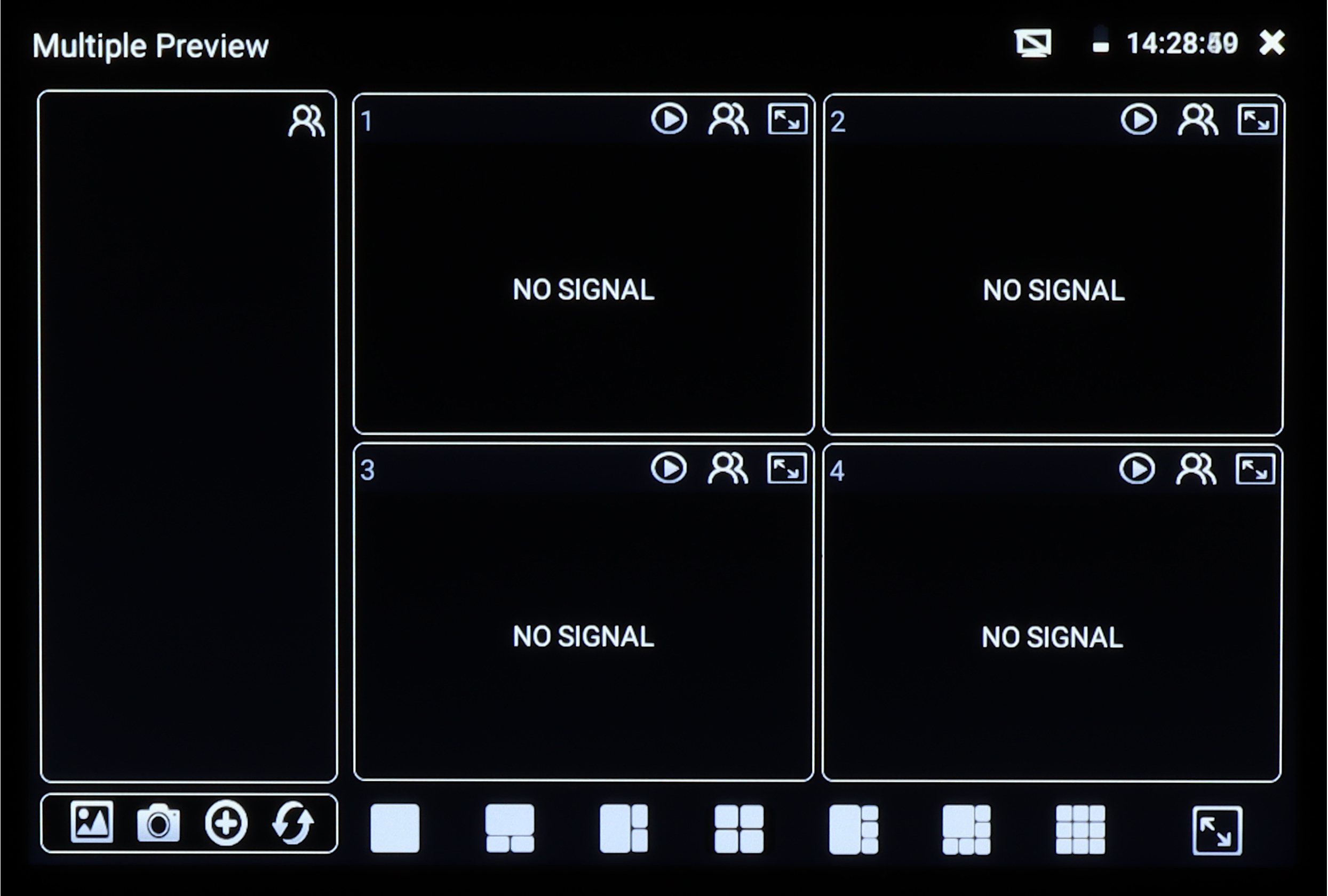Viewport: 1328px width, 896px height.
Task: Open the image gallery icon
Action: pos(91,822)
